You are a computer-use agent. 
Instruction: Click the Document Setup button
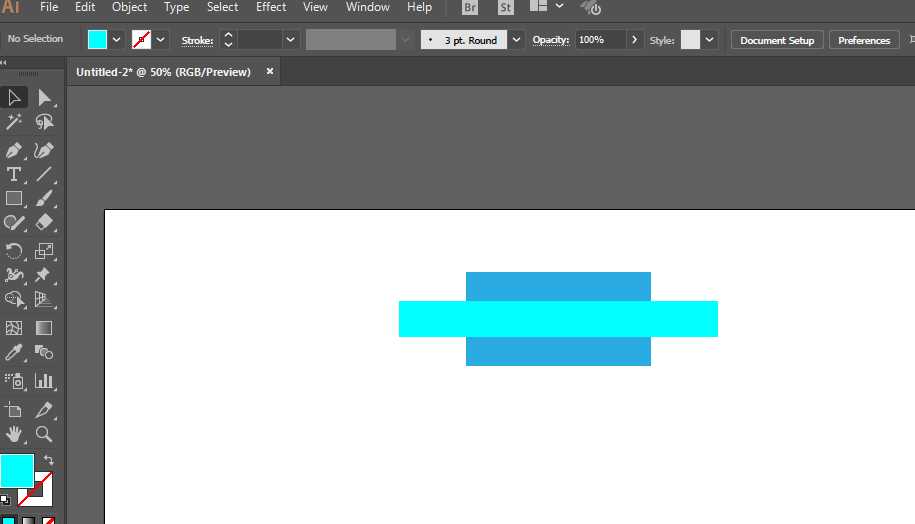click(777, 40)
